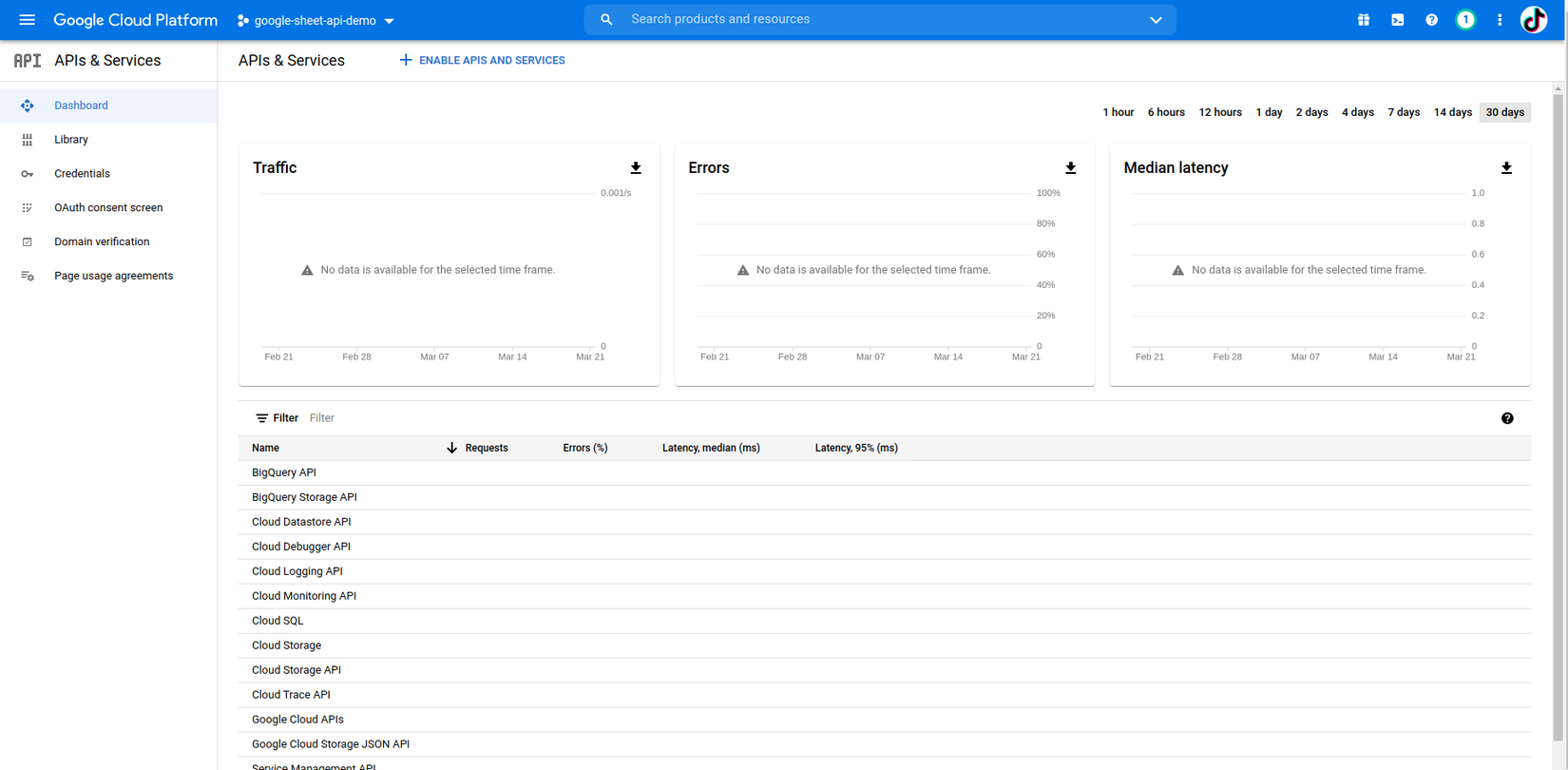Click the Requests sort descending arrow
Image resolution: width=1568 pixels, height=770 pixels.
tap(452, 448)
